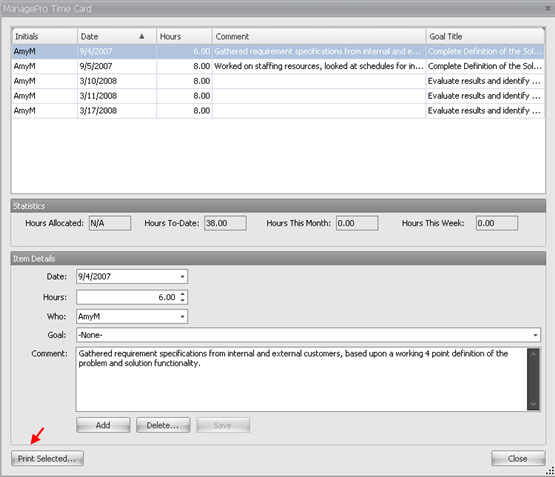Expand the Goal dropdown set to -None-
The height and width of the screenshot is (477, 555).
click(x=535, y=335)
